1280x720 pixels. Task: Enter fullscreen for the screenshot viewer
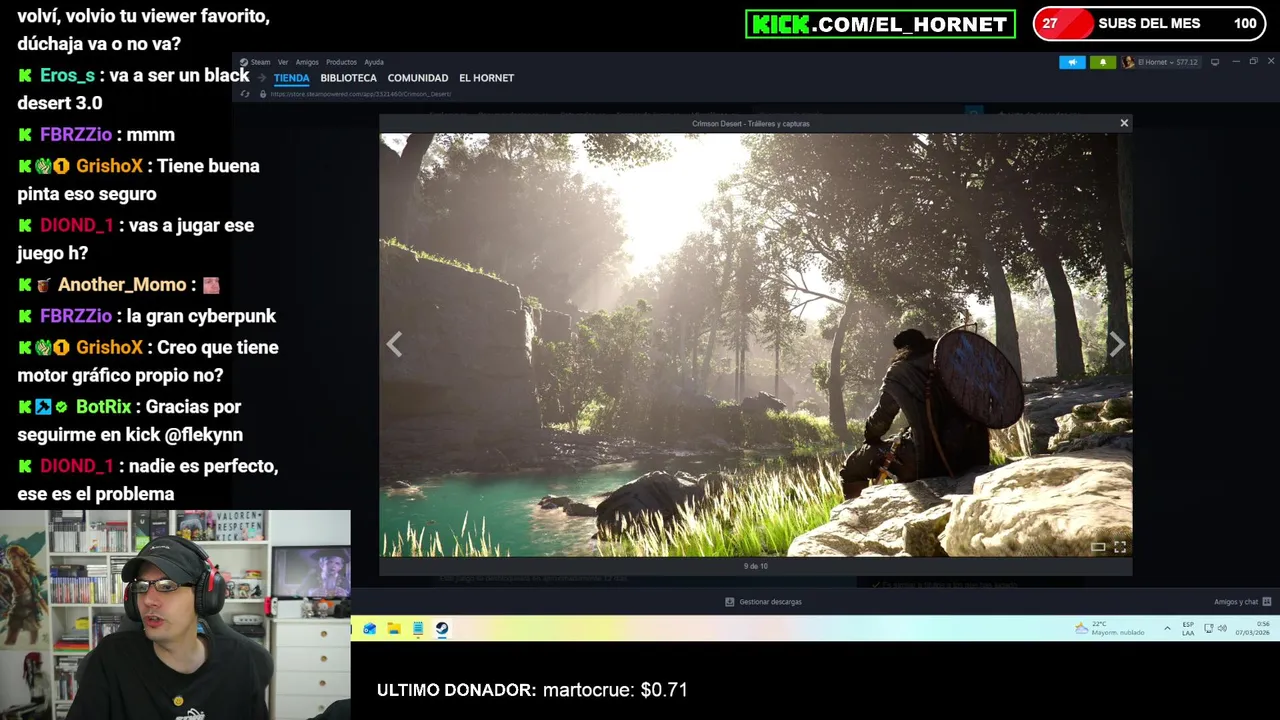[1120, 547]
